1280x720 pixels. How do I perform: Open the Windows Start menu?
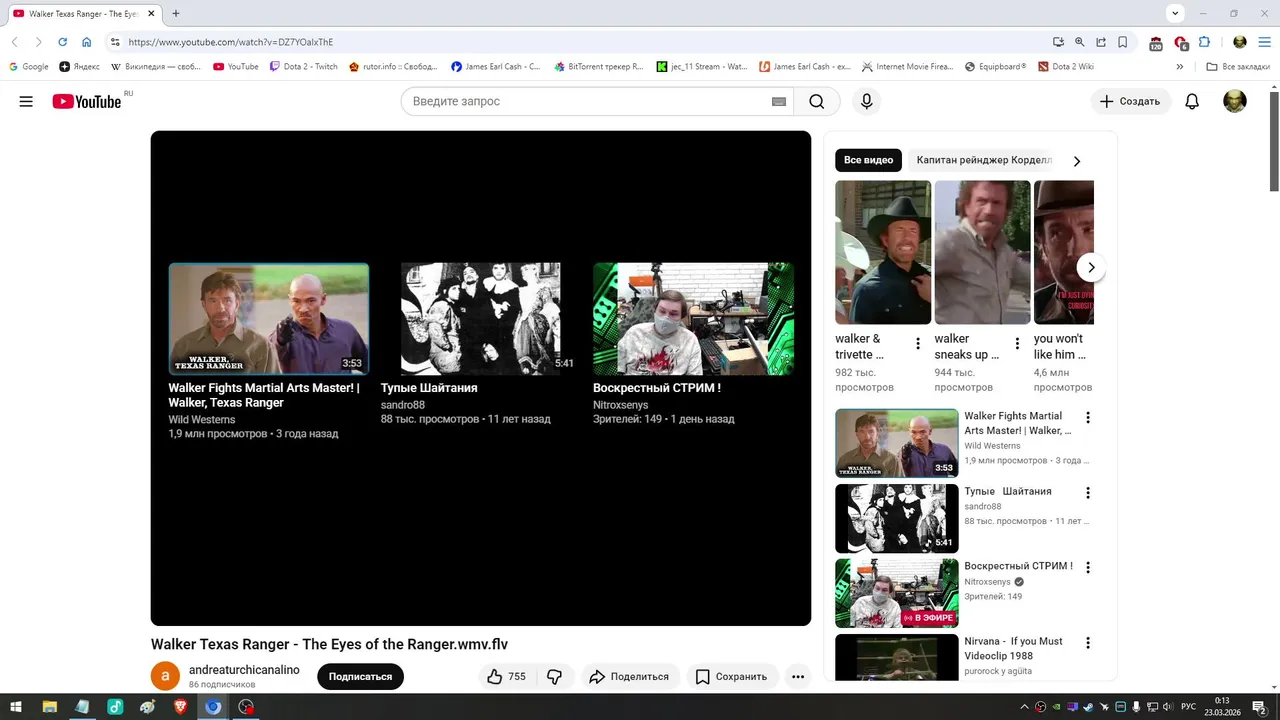point(16,707)
